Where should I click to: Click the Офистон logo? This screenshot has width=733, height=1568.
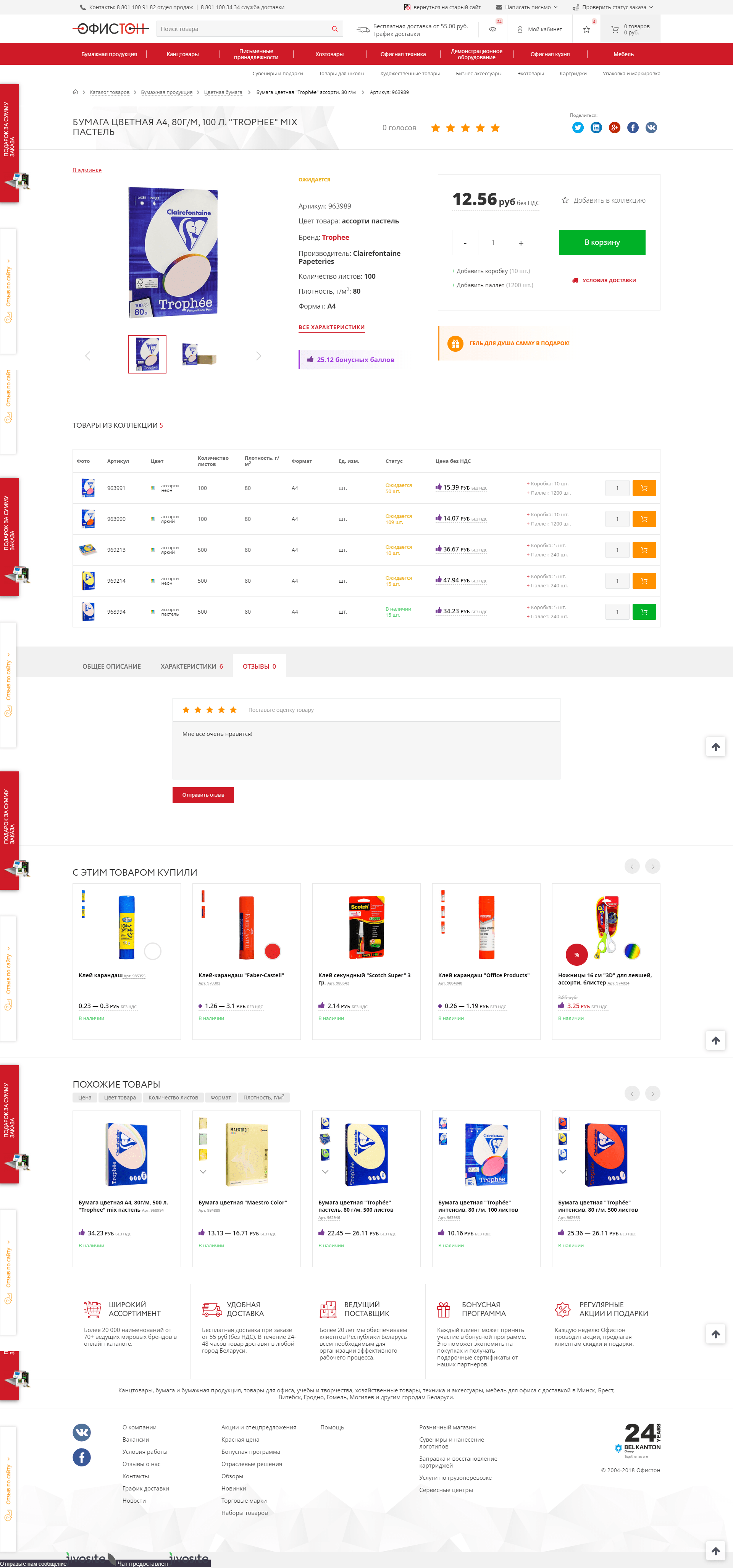point(111,29)
